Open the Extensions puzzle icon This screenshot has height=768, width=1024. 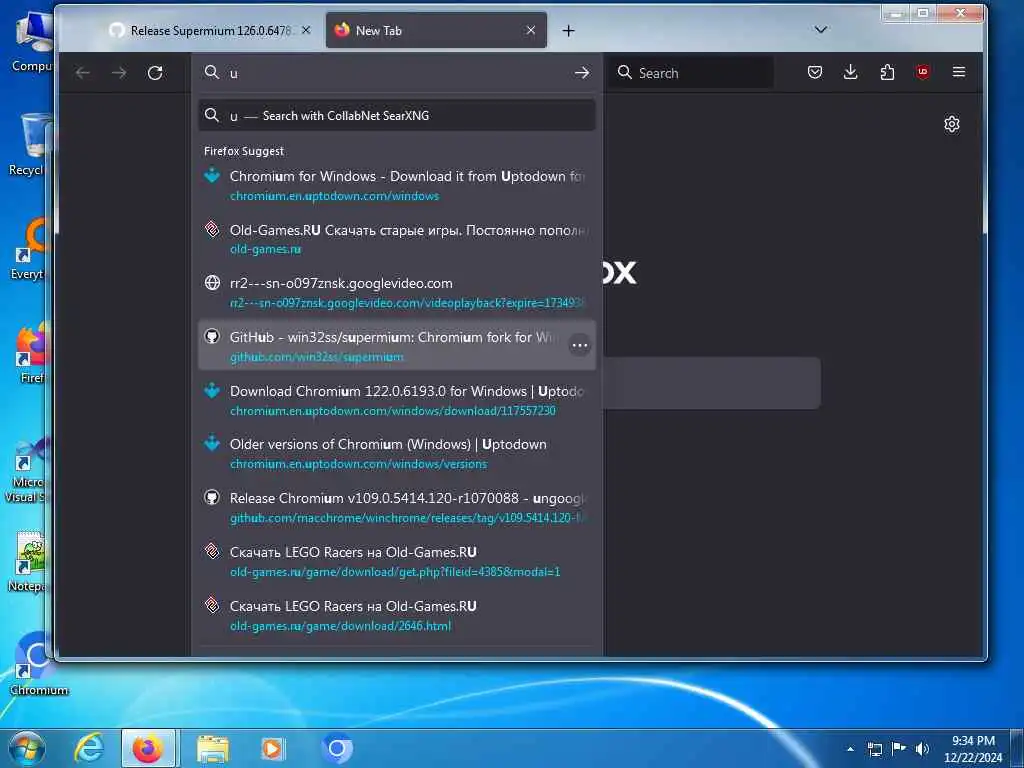click(x=887, y=72)
